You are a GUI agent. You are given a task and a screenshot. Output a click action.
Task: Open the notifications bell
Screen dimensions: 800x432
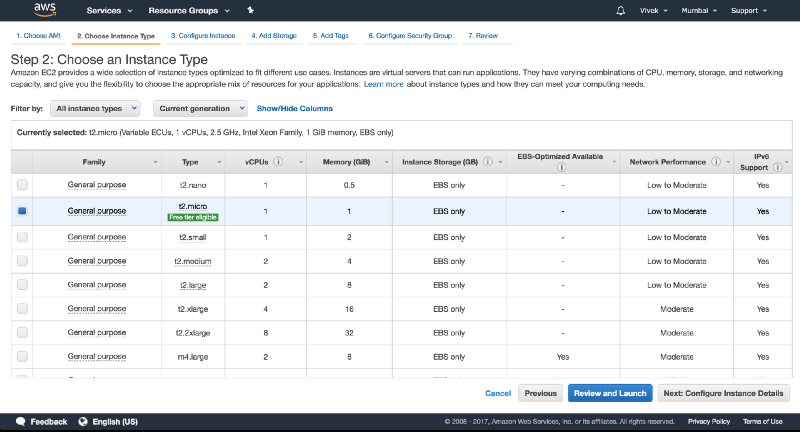(x=620, y=10)
